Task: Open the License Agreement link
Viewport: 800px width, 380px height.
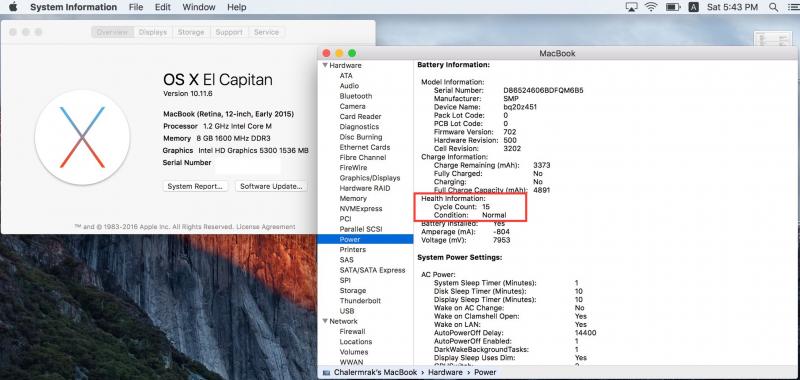Action: pyautogui.click(x=266, y=226)
